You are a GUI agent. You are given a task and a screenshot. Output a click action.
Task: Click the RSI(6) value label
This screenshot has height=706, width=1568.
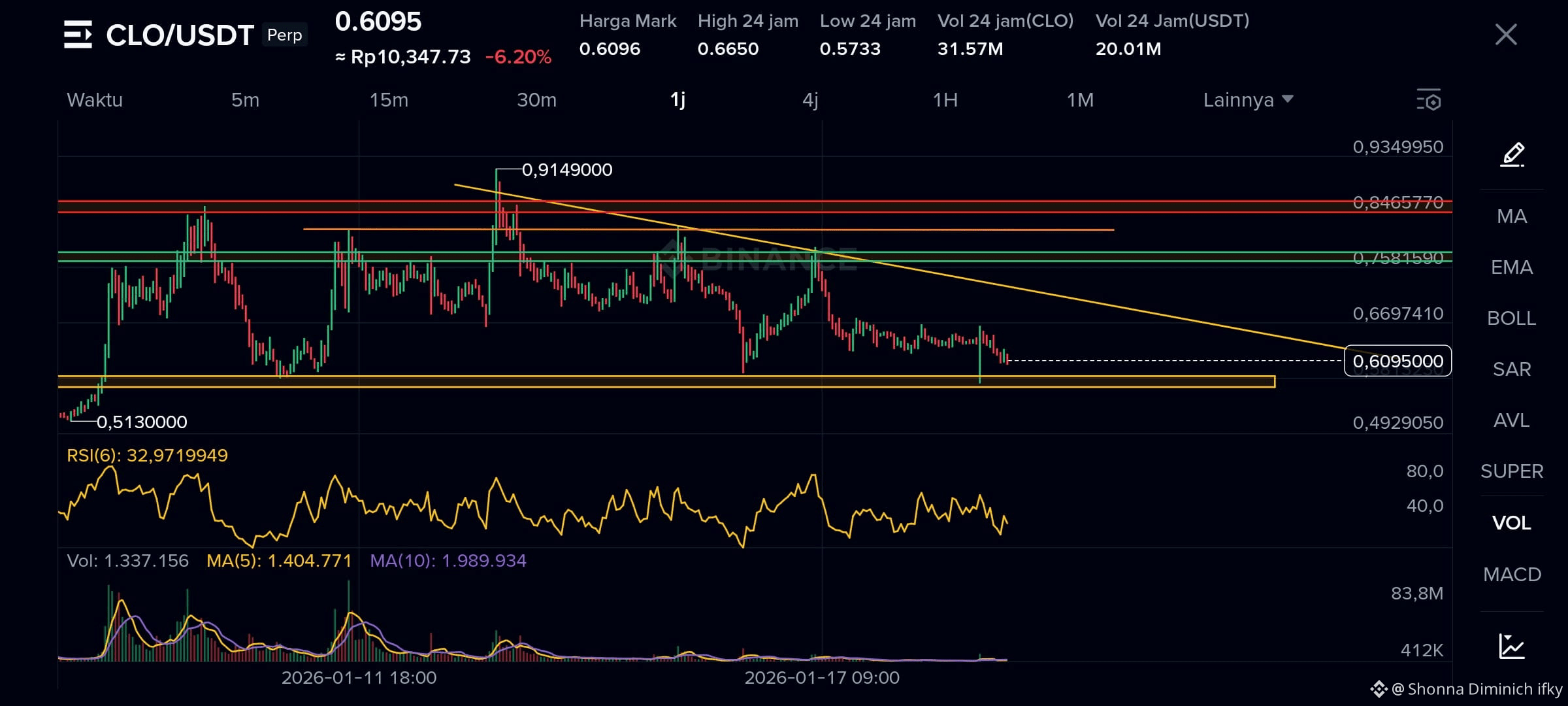coord(148,455)
